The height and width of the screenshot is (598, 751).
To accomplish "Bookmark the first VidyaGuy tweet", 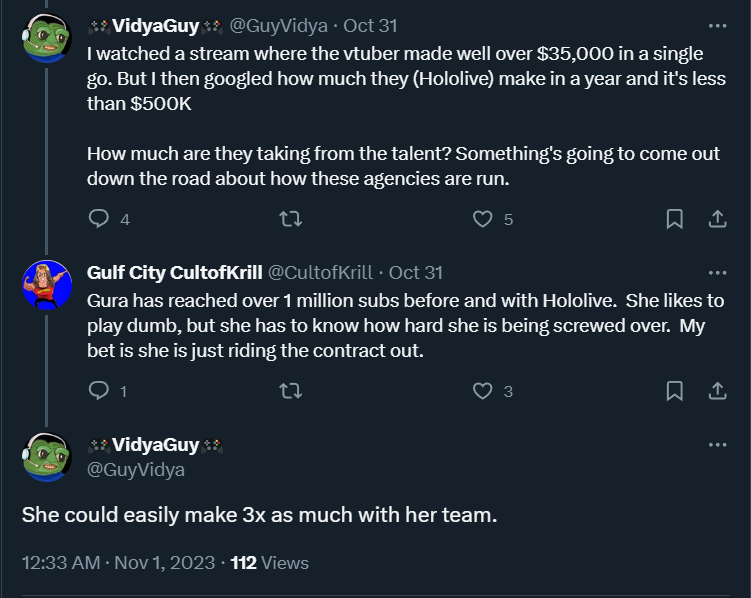I will point(675,218).
